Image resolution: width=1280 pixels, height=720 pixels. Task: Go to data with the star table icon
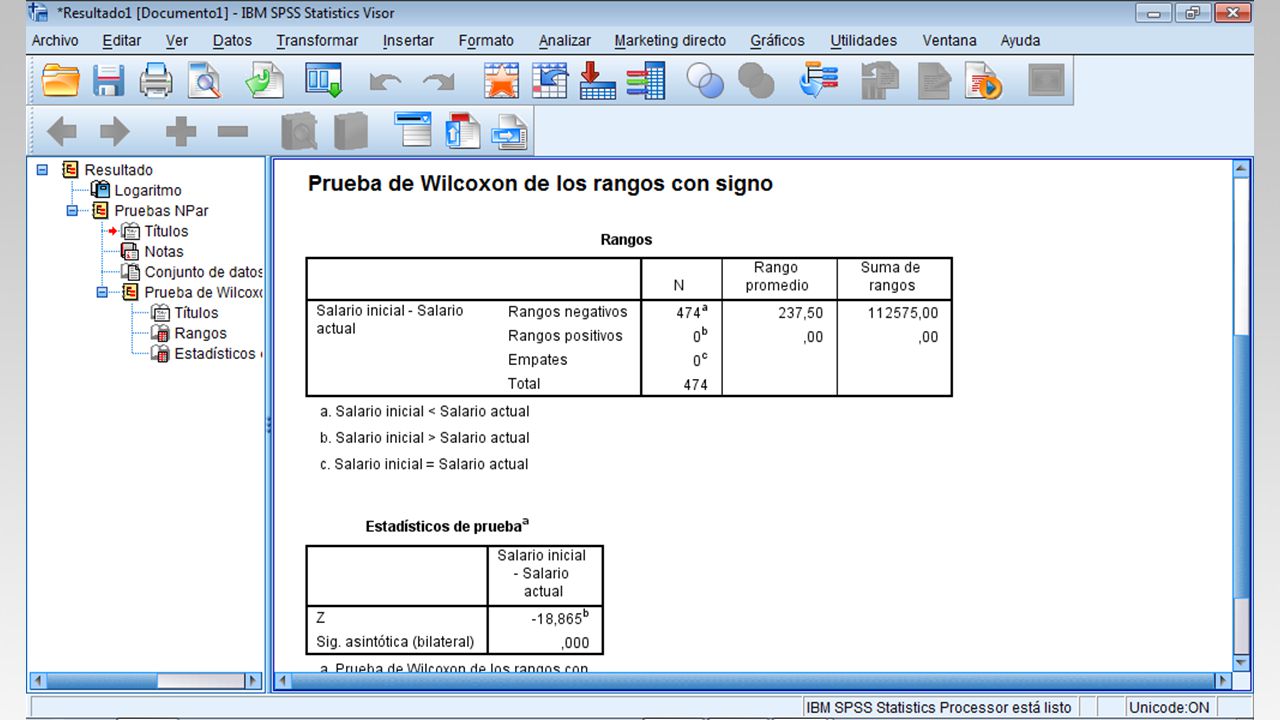pos(501,81)
